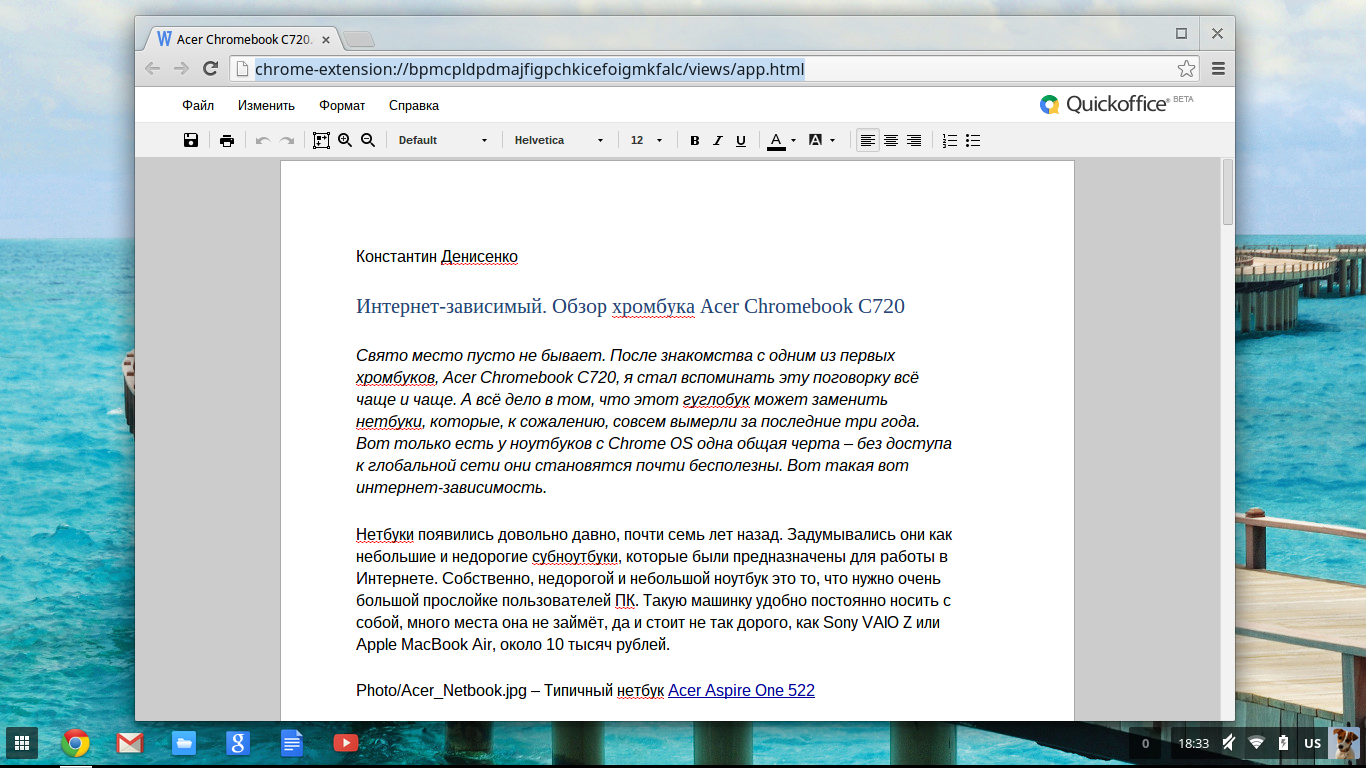Open the text color dropdown arrow
Screen dimensions: 1366x768
click(x=793, y=141)
